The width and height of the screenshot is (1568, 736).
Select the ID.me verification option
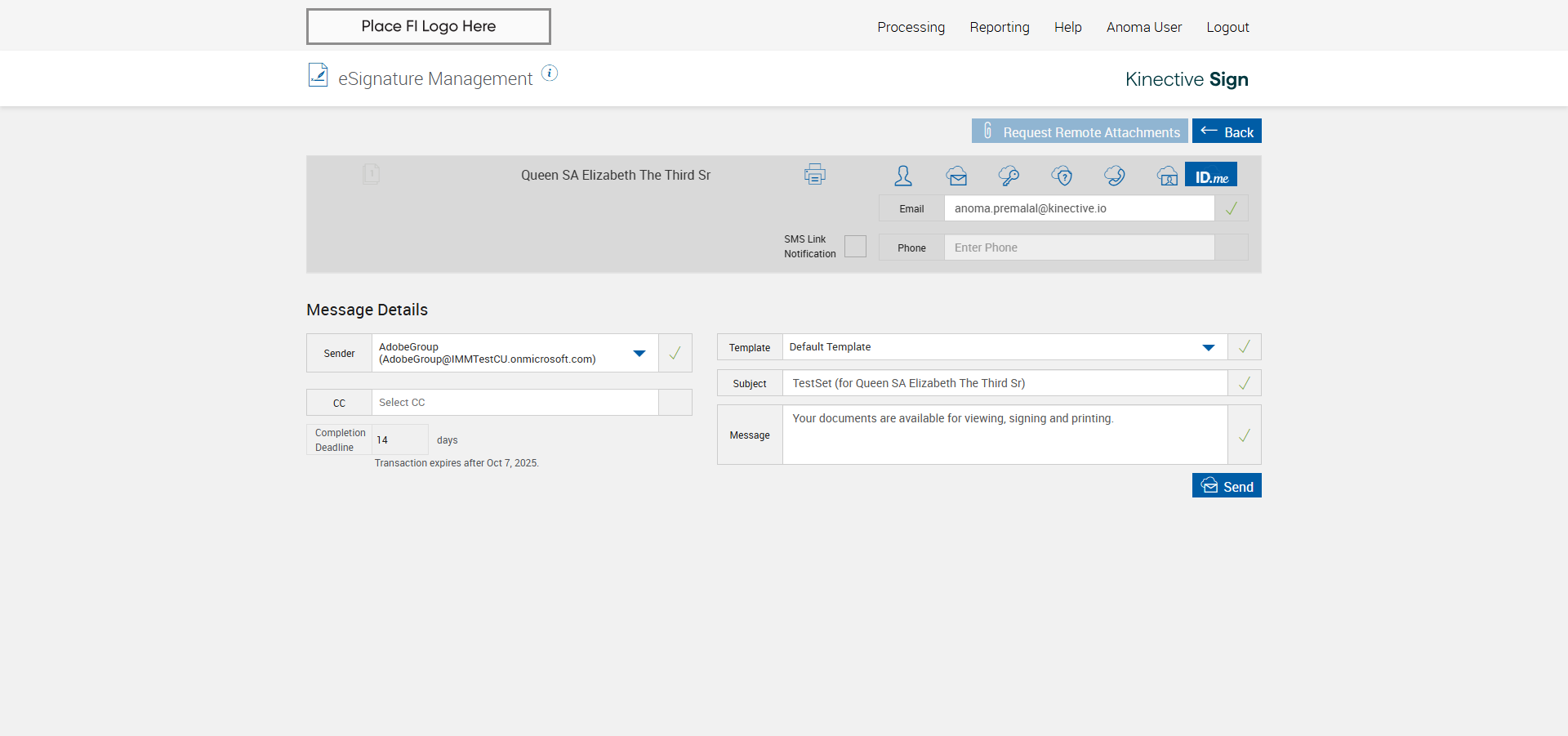(x=1211, y=175)
